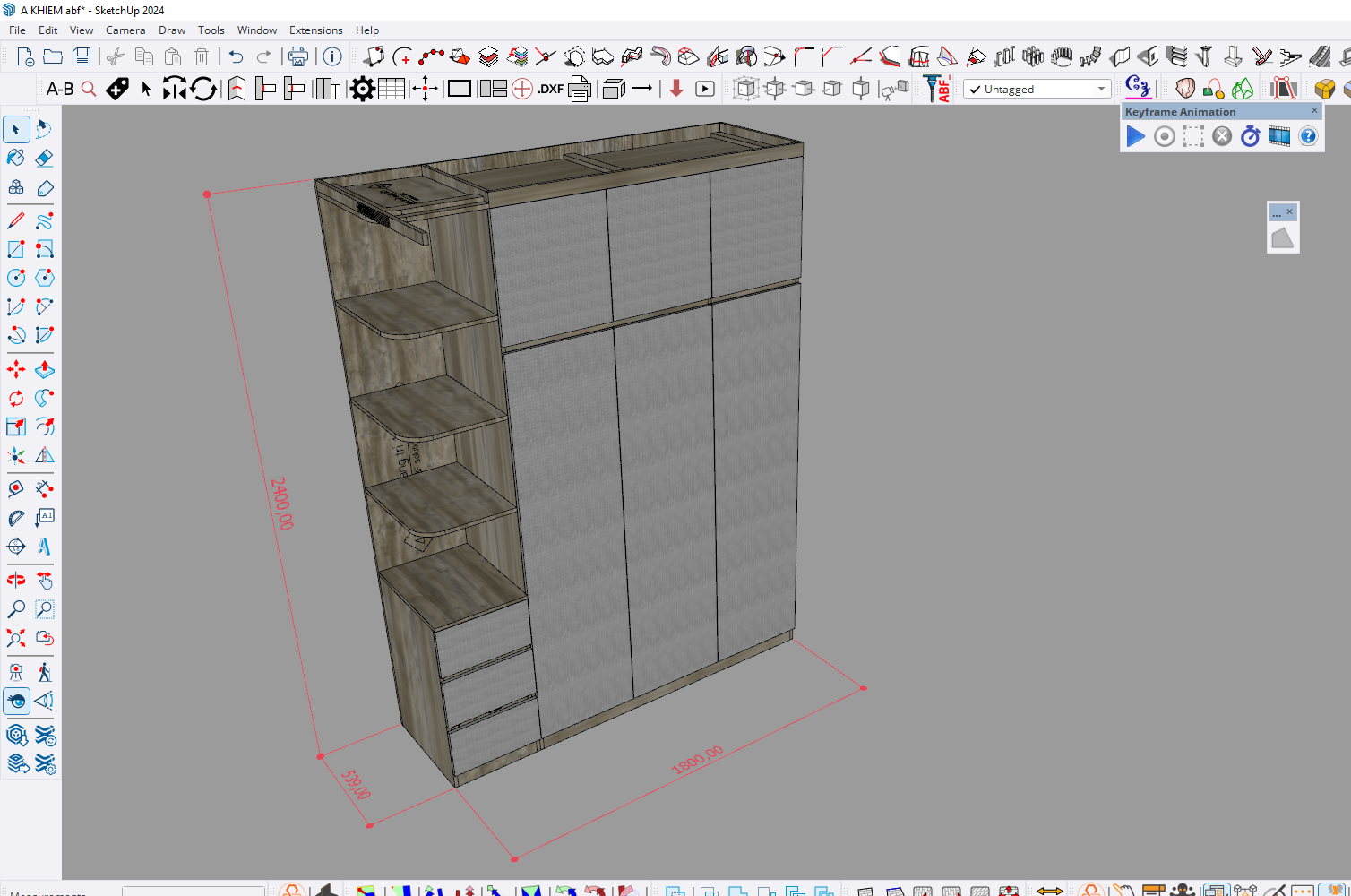Select the Tape Measure tool

pyautogui.click(x=16, y=489)
